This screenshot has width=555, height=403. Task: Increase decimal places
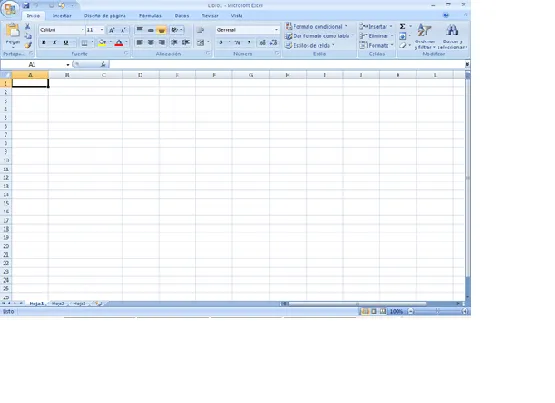click(x=262, y=43)
